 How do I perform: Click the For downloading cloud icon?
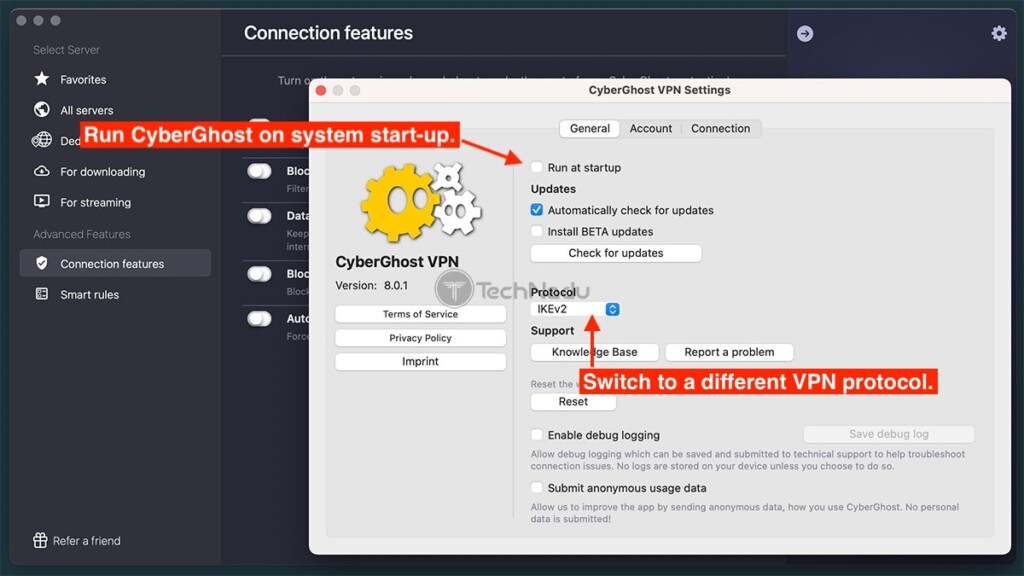click(x=42, y=171)
